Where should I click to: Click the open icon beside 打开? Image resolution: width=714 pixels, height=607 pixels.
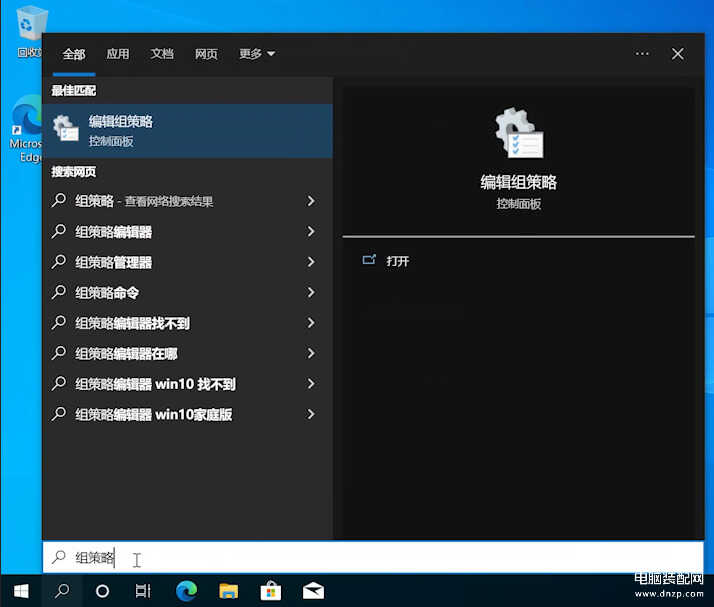pos(369,260)
